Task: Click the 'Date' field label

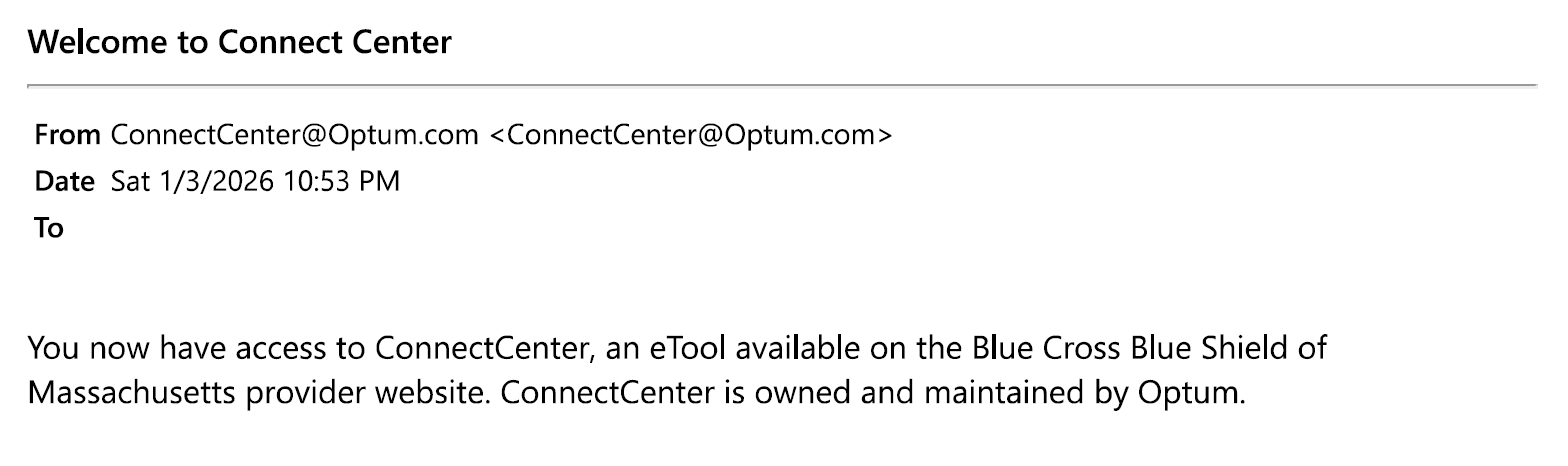Action: tap(65, 182)
